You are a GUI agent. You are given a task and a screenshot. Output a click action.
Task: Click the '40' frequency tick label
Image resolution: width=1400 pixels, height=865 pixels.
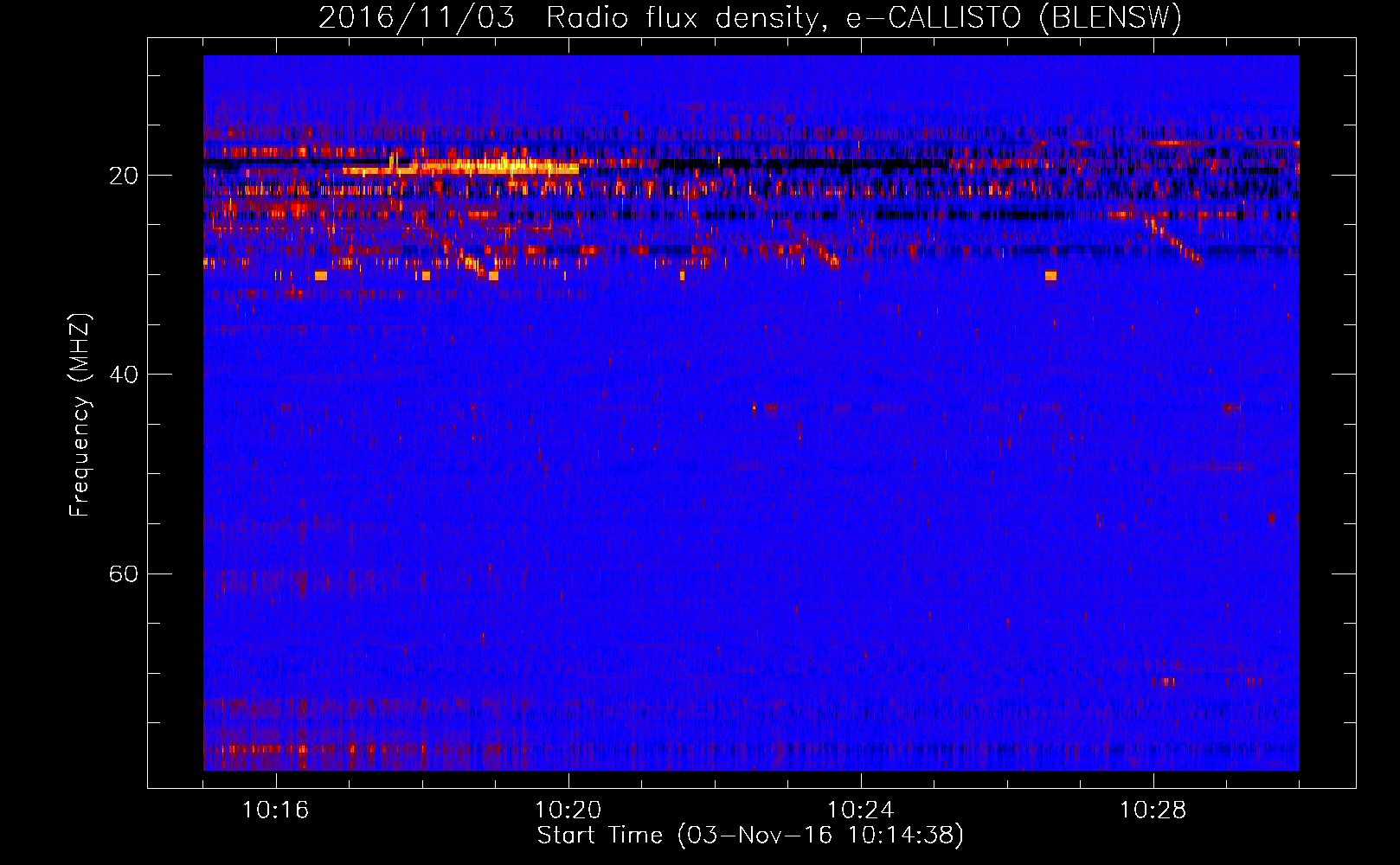(123, 375)
